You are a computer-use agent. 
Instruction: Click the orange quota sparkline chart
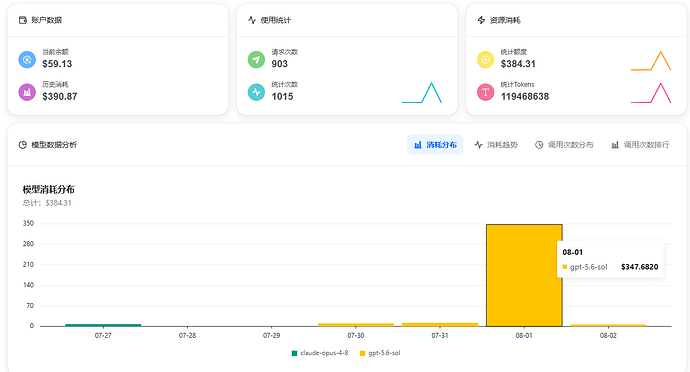(x=651, y=61)
